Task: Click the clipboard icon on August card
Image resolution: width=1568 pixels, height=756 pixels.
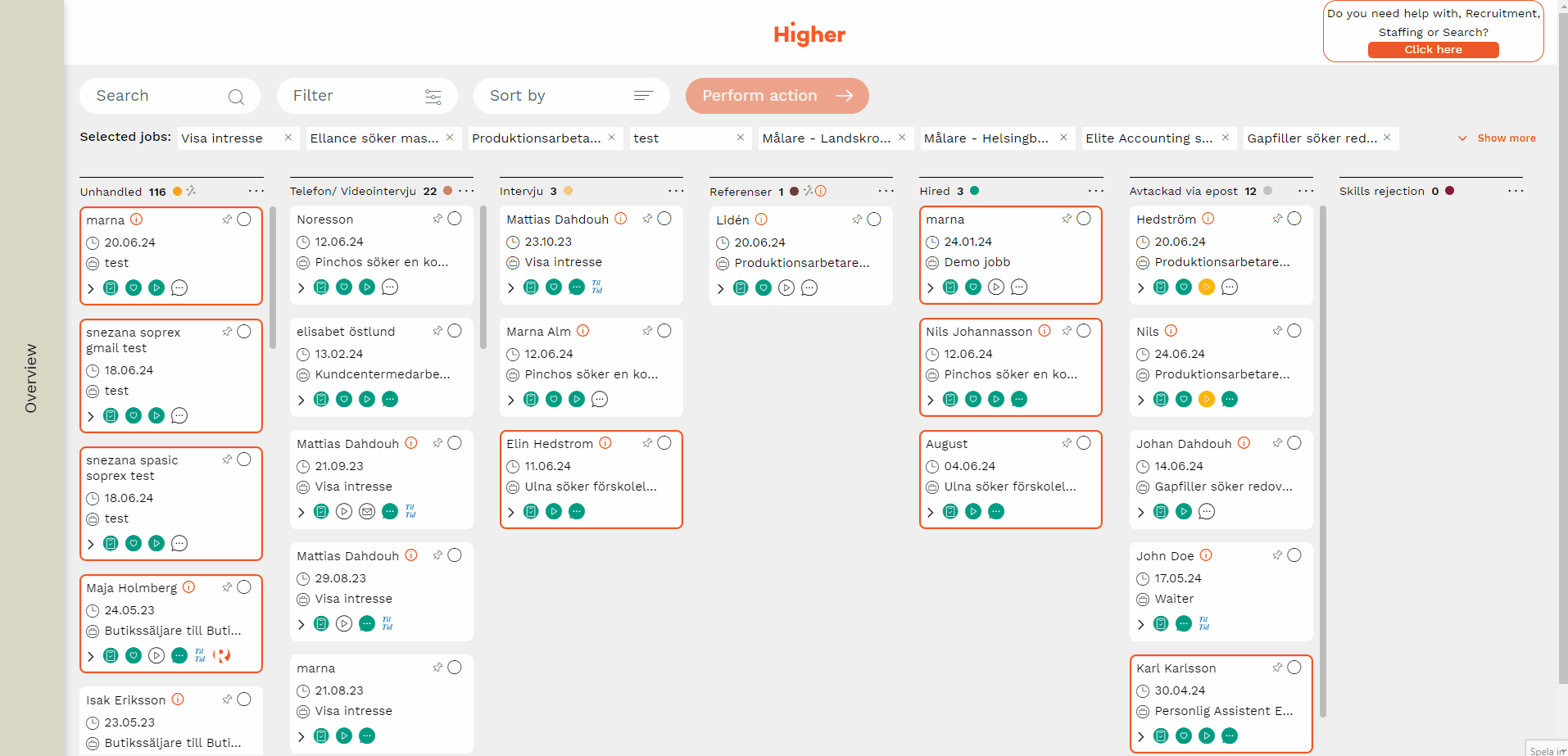Action: [x=950, y=512]
